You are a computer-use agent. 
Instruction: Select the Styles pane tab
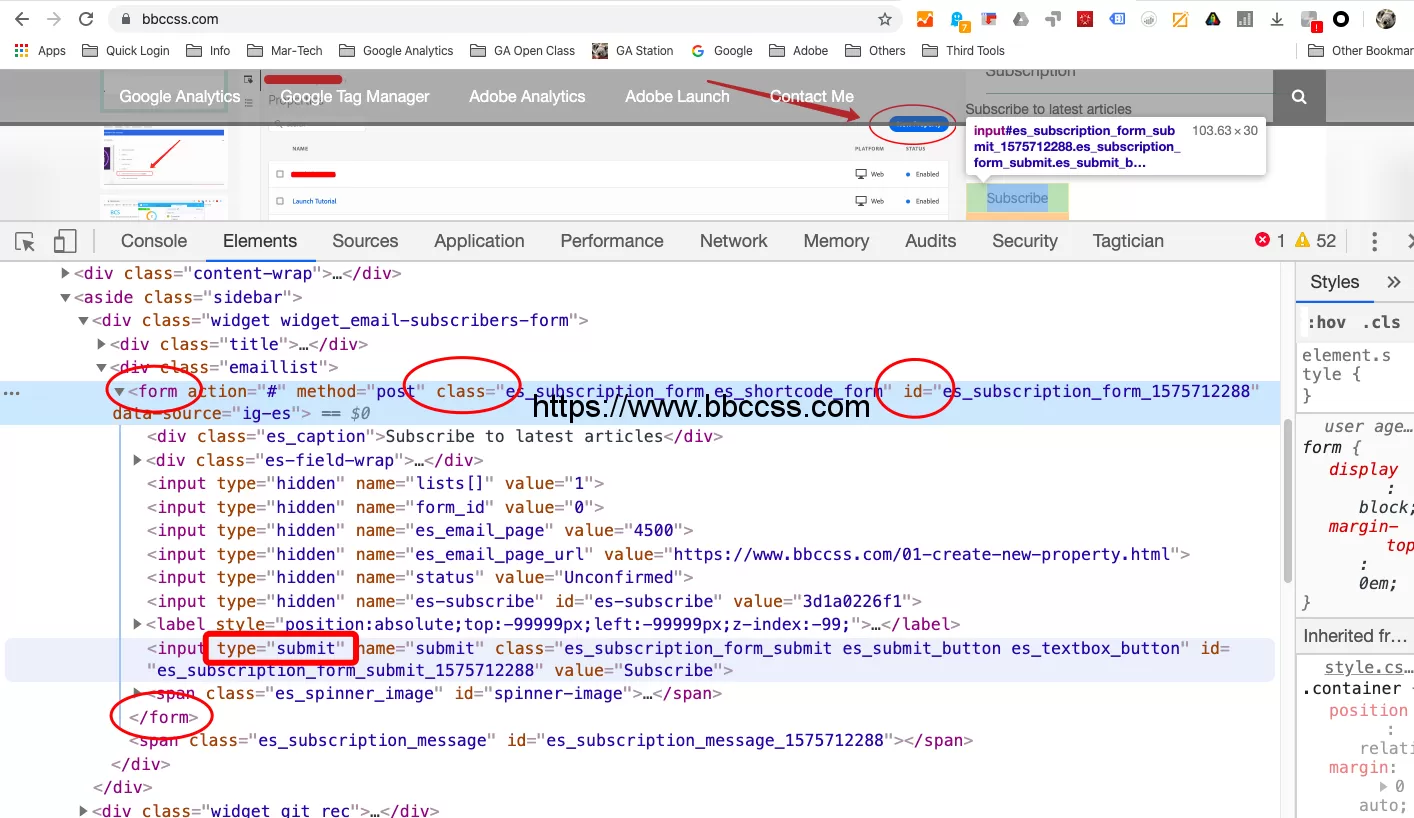(1334, 282)
